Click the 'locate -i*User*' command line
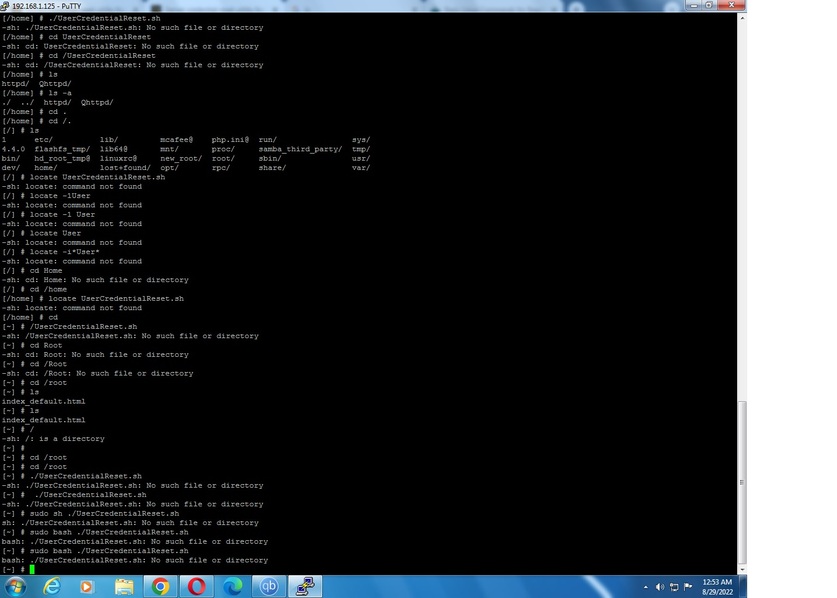Viewport: 837px width, 598px height. click(x=51, y=251)
